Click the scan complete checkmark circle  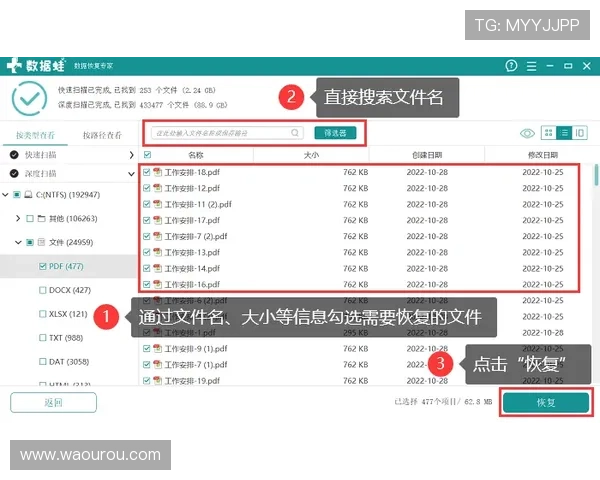(29, 98)
